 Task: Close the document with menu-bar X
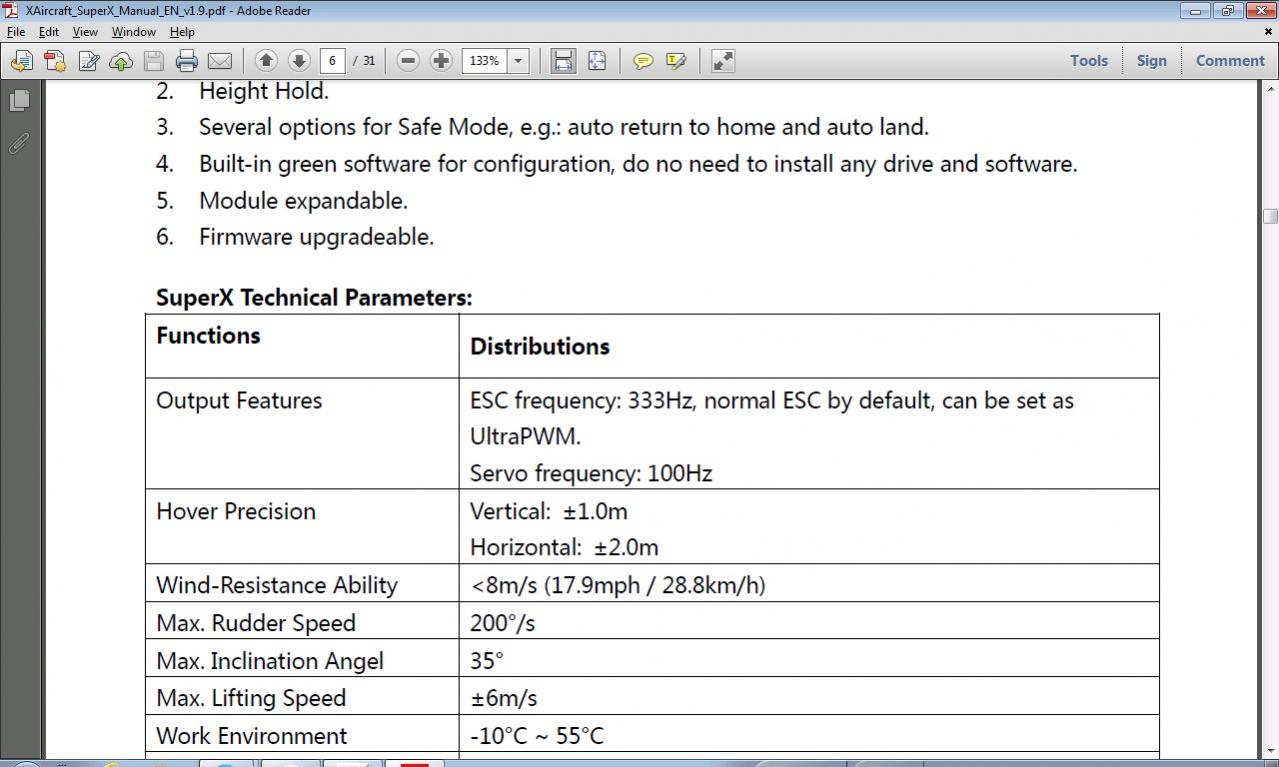coord(1268,32)
